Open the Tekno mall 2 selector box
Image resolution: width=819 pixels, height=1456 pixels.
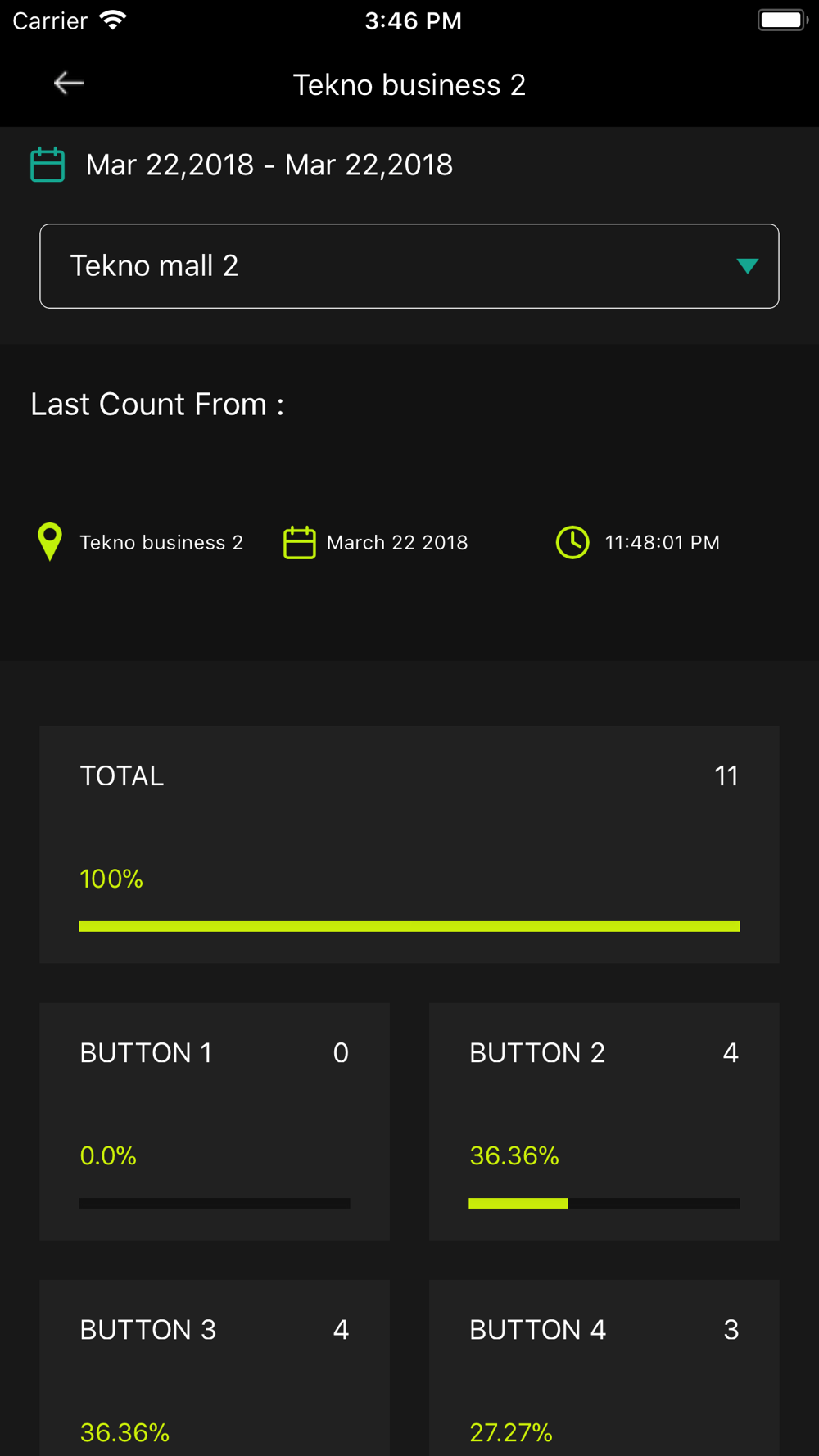pos(409,266)
